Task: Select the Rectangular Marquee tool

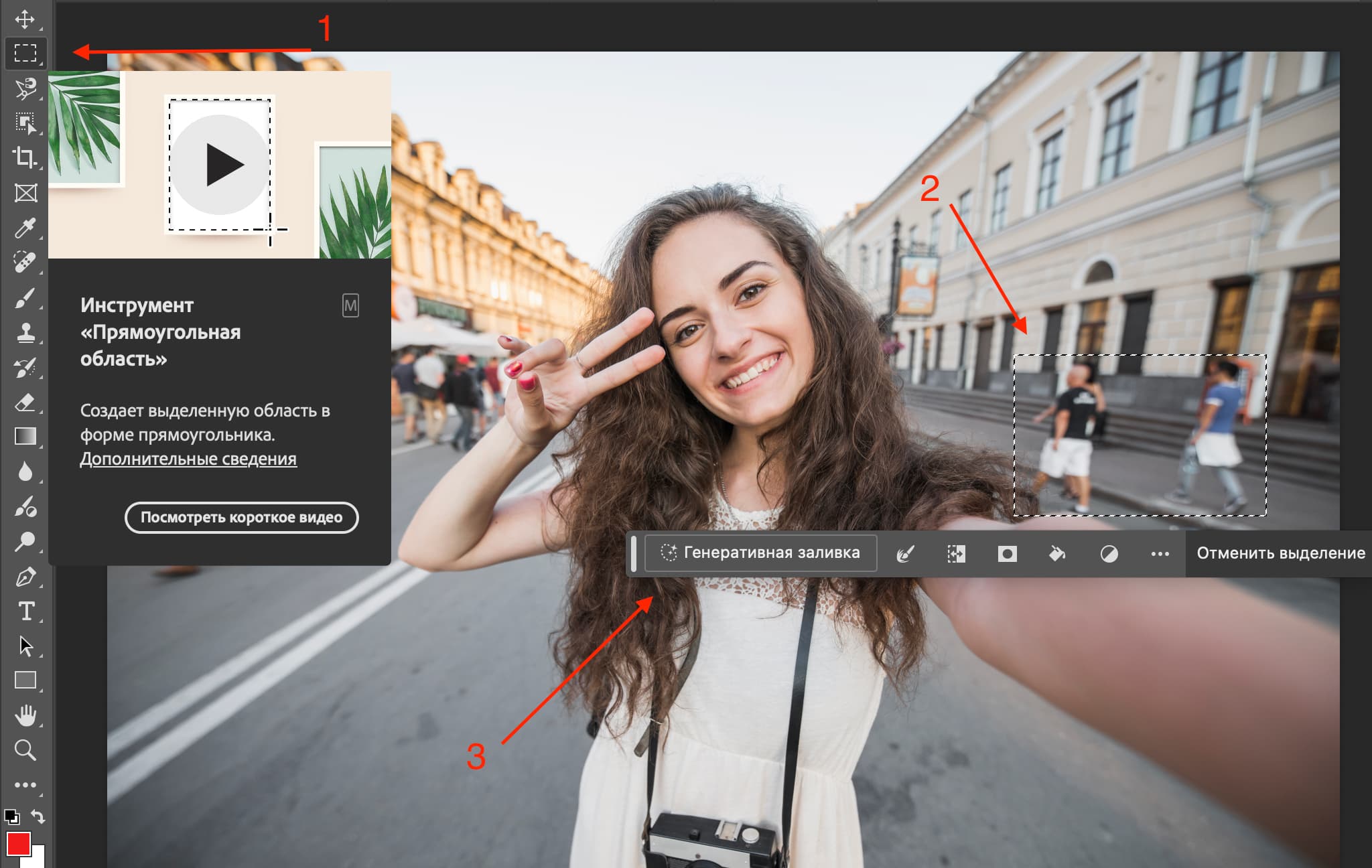Action: tap(25, 53)
